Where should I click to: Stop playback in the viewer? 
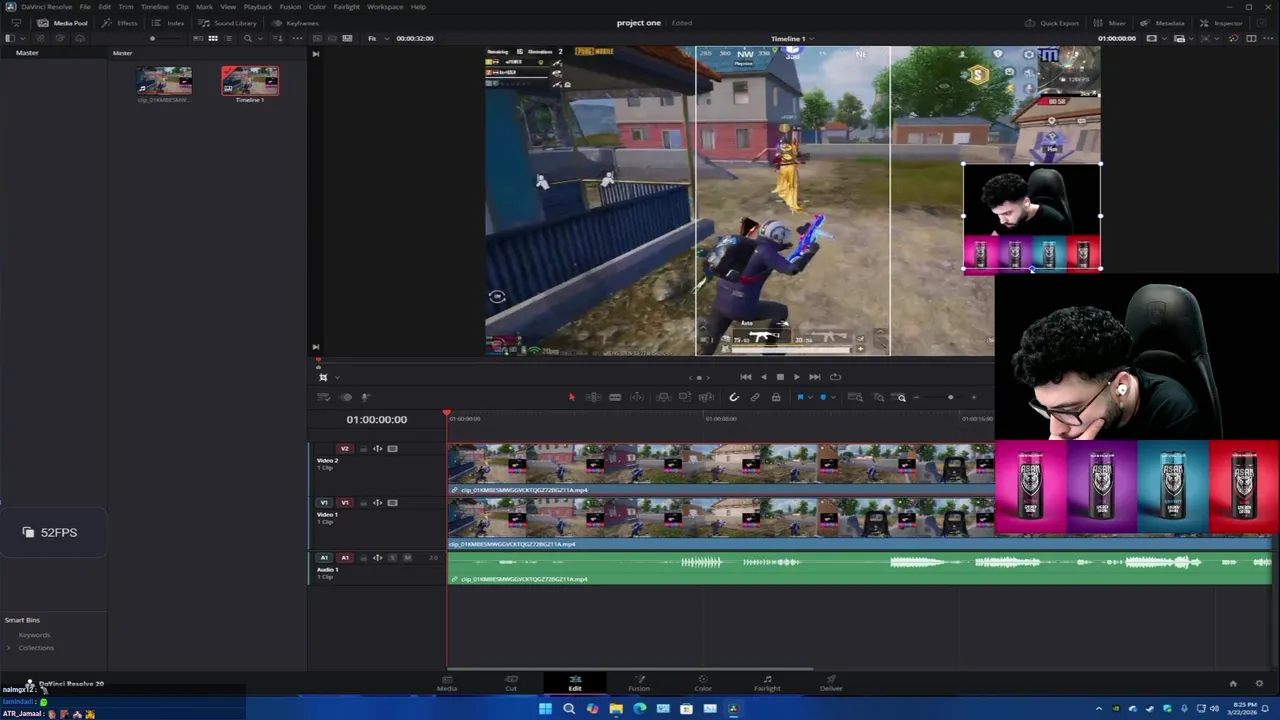(x=780, y=377)
